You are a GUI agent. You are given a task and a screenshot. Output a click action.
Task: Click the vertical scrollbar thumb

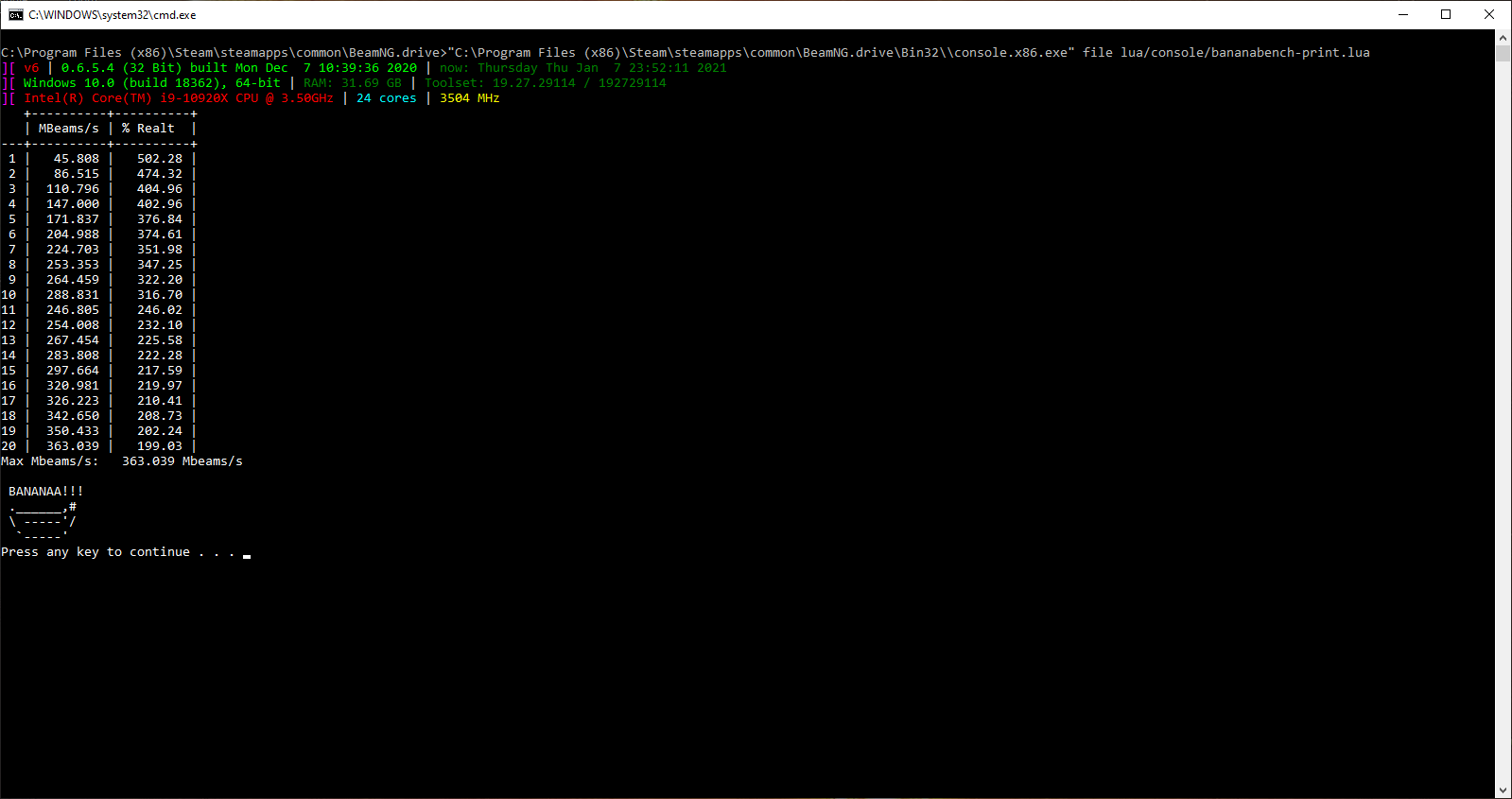click(x=1503, y=53)
